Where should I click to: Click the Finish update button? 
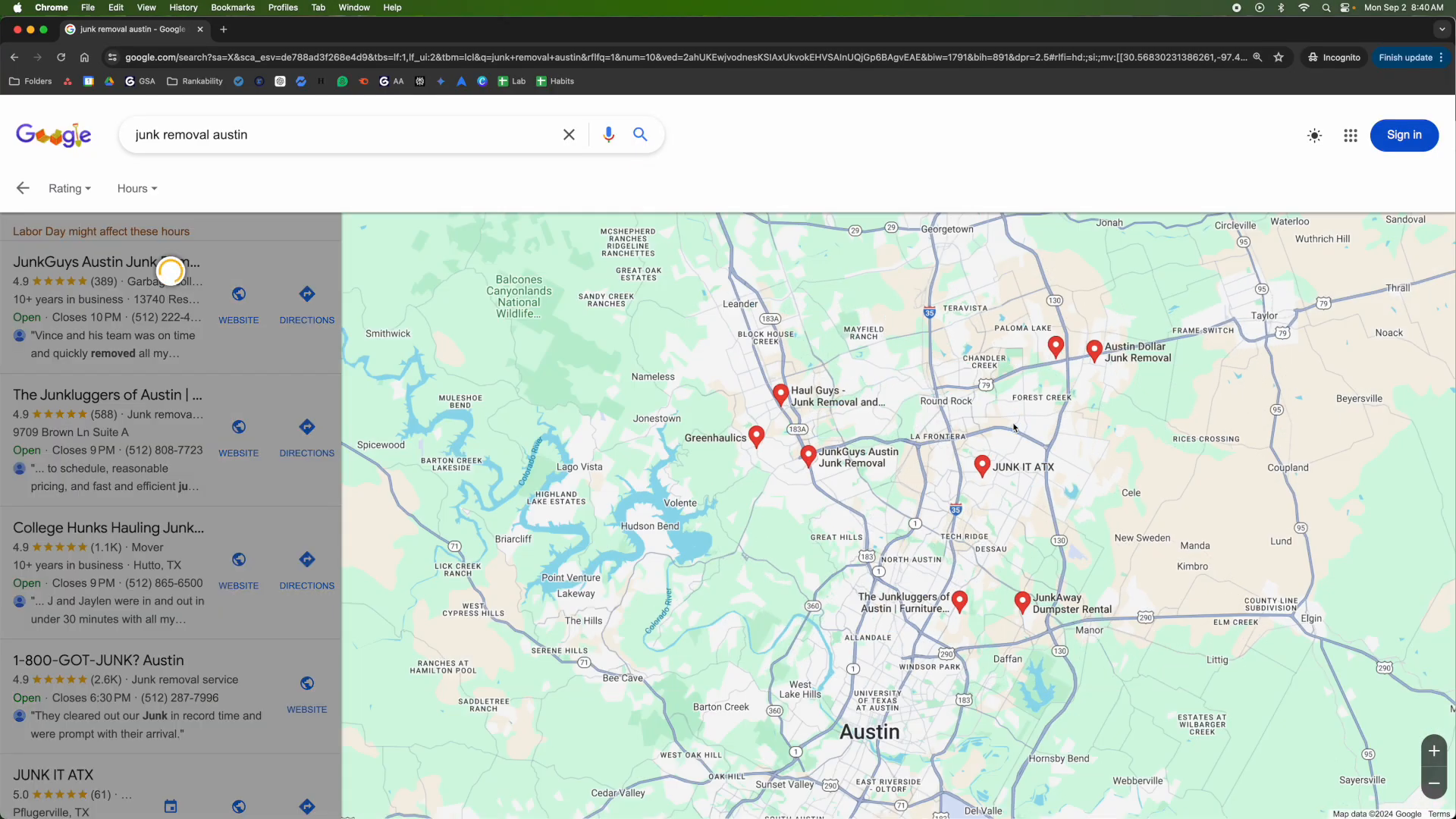click(1405, 58)
